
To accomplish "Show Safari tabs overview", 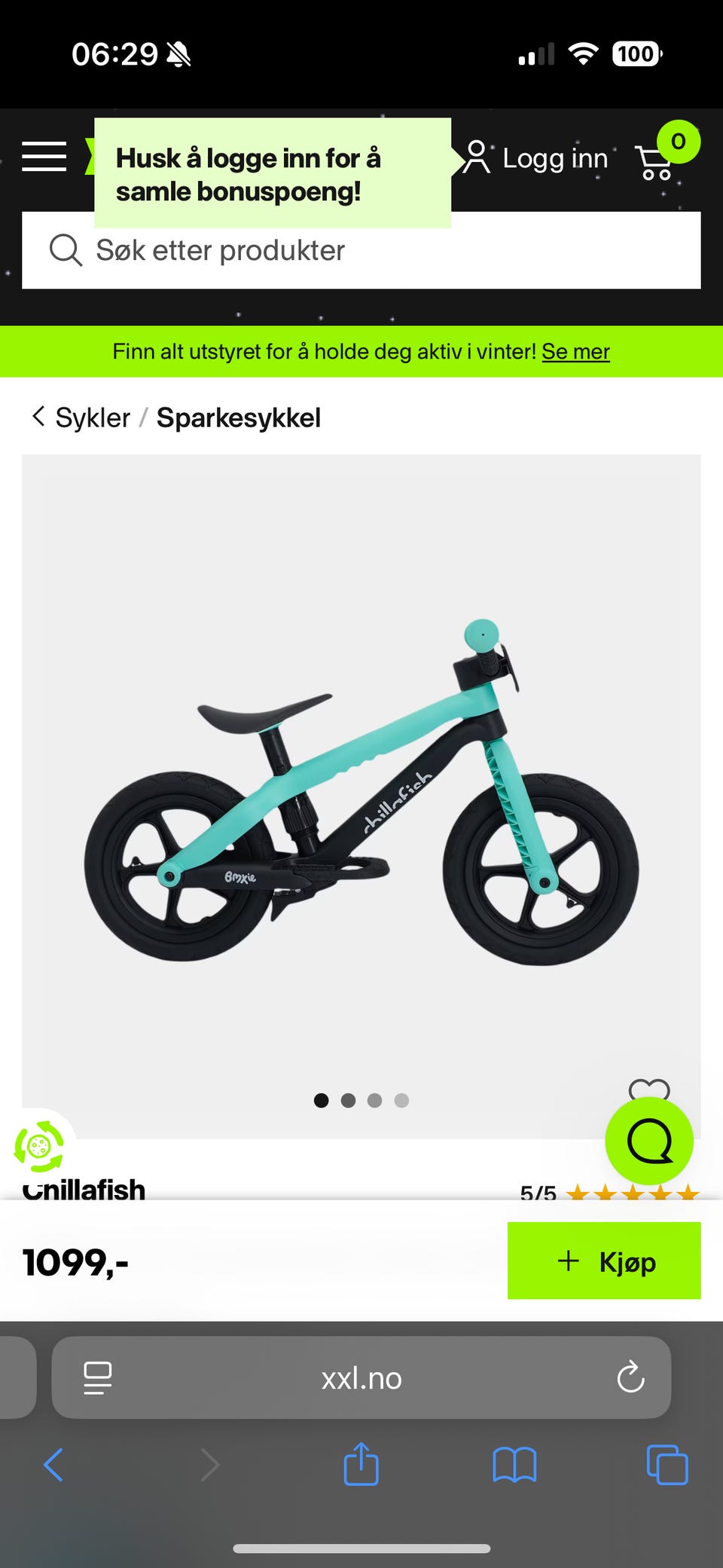I will click(667, 1465).
